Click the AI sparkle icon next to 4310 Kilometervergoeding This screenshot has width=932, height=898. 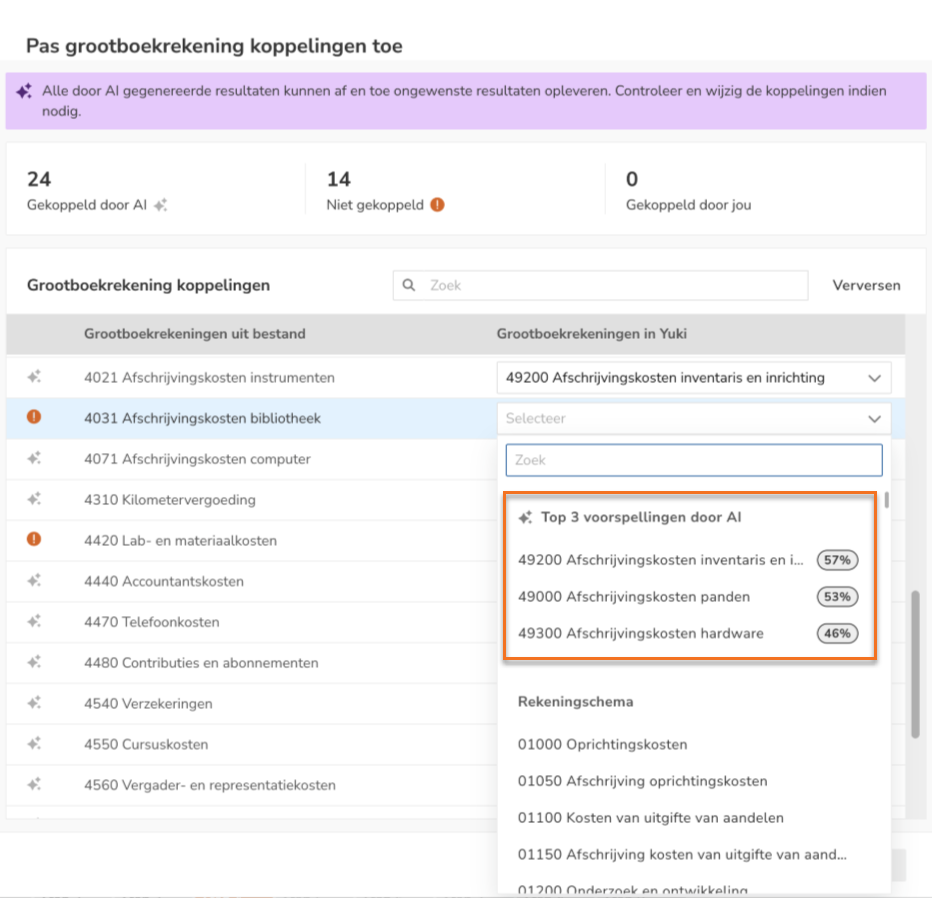[x=34, y=499]
